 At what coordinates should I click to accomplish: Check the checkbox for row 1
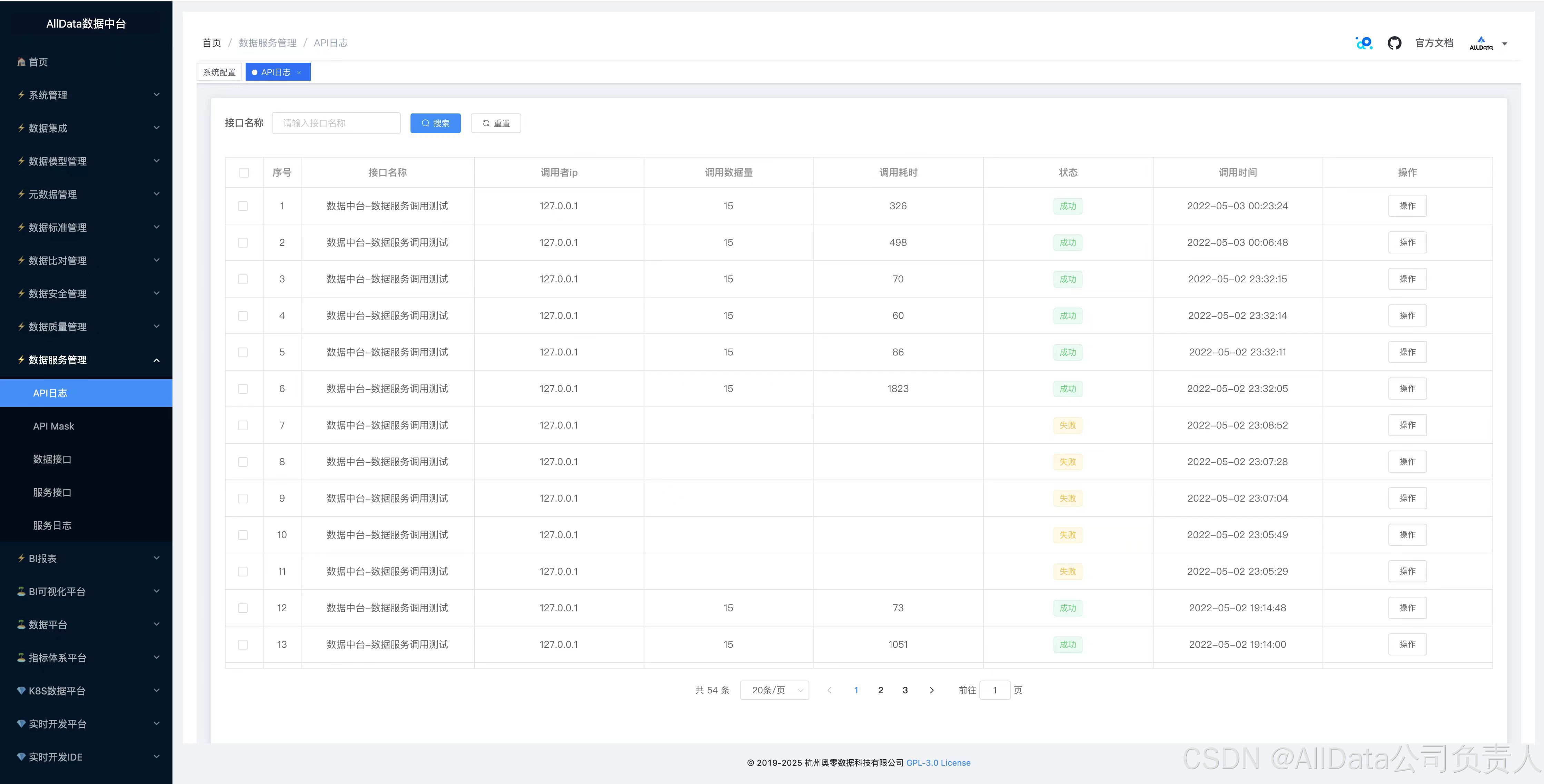pos(243,206)
